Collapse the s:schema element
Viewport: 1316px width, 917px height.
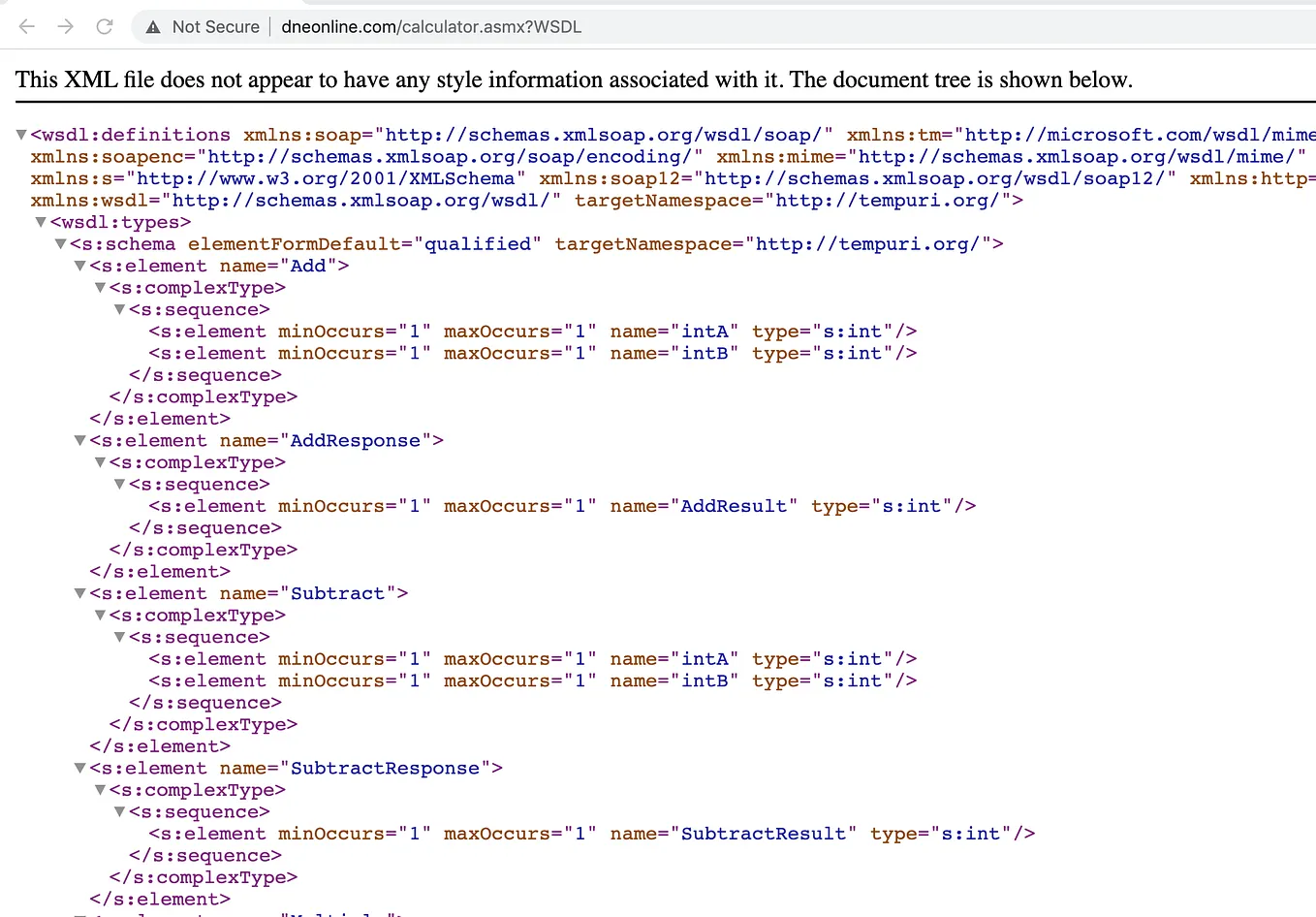click(x=60, y=243)
